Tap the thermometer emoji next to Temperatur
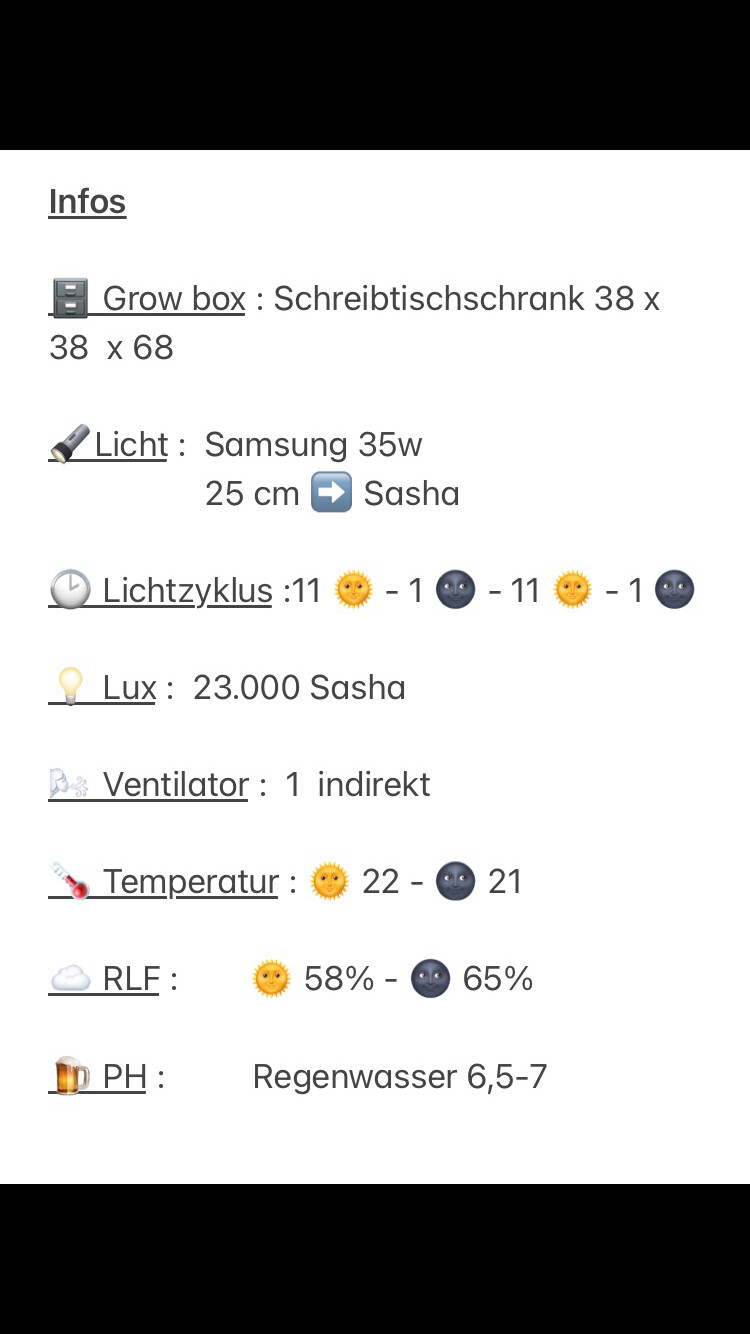This screenshot has width=750, height=1334. pos(71,881)
